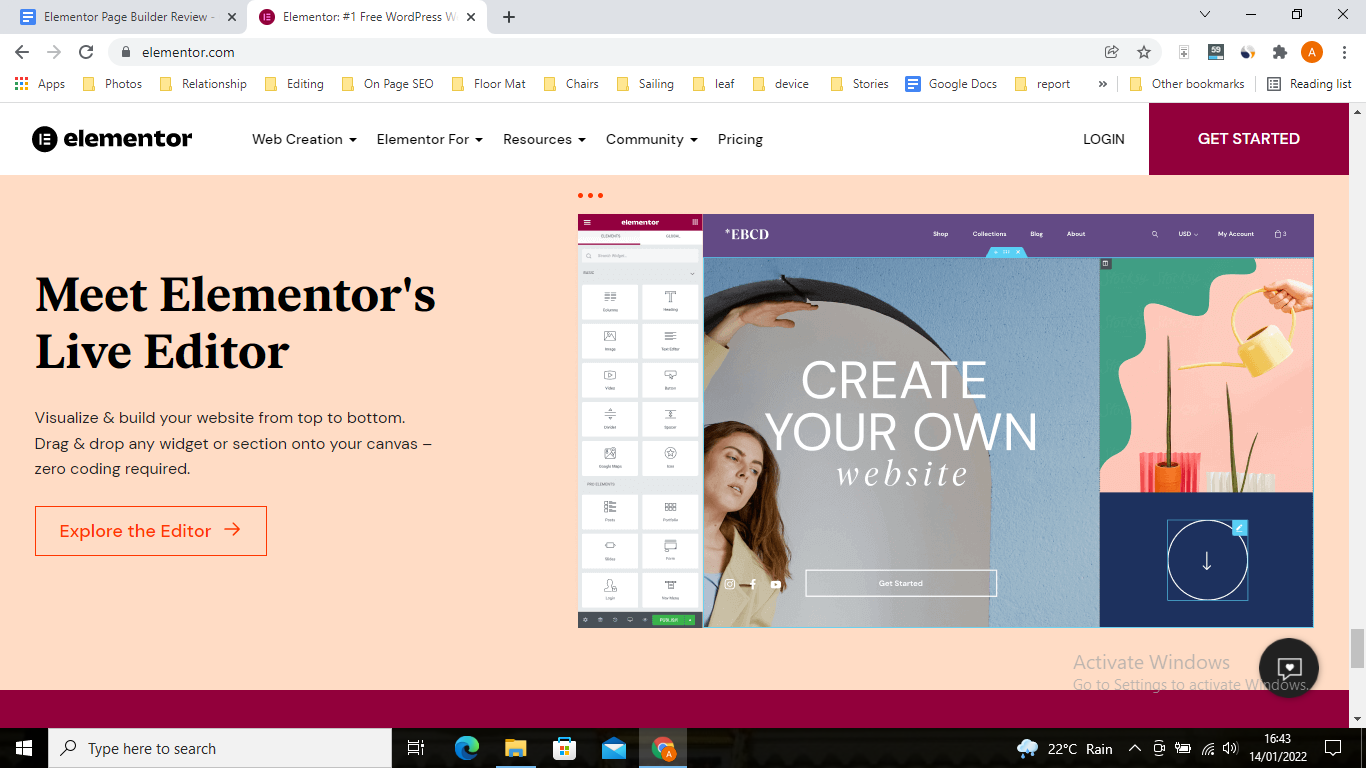Bookmark this tab with the star icon
This screenshot has width=1366, height=768.
point(1144,52)
